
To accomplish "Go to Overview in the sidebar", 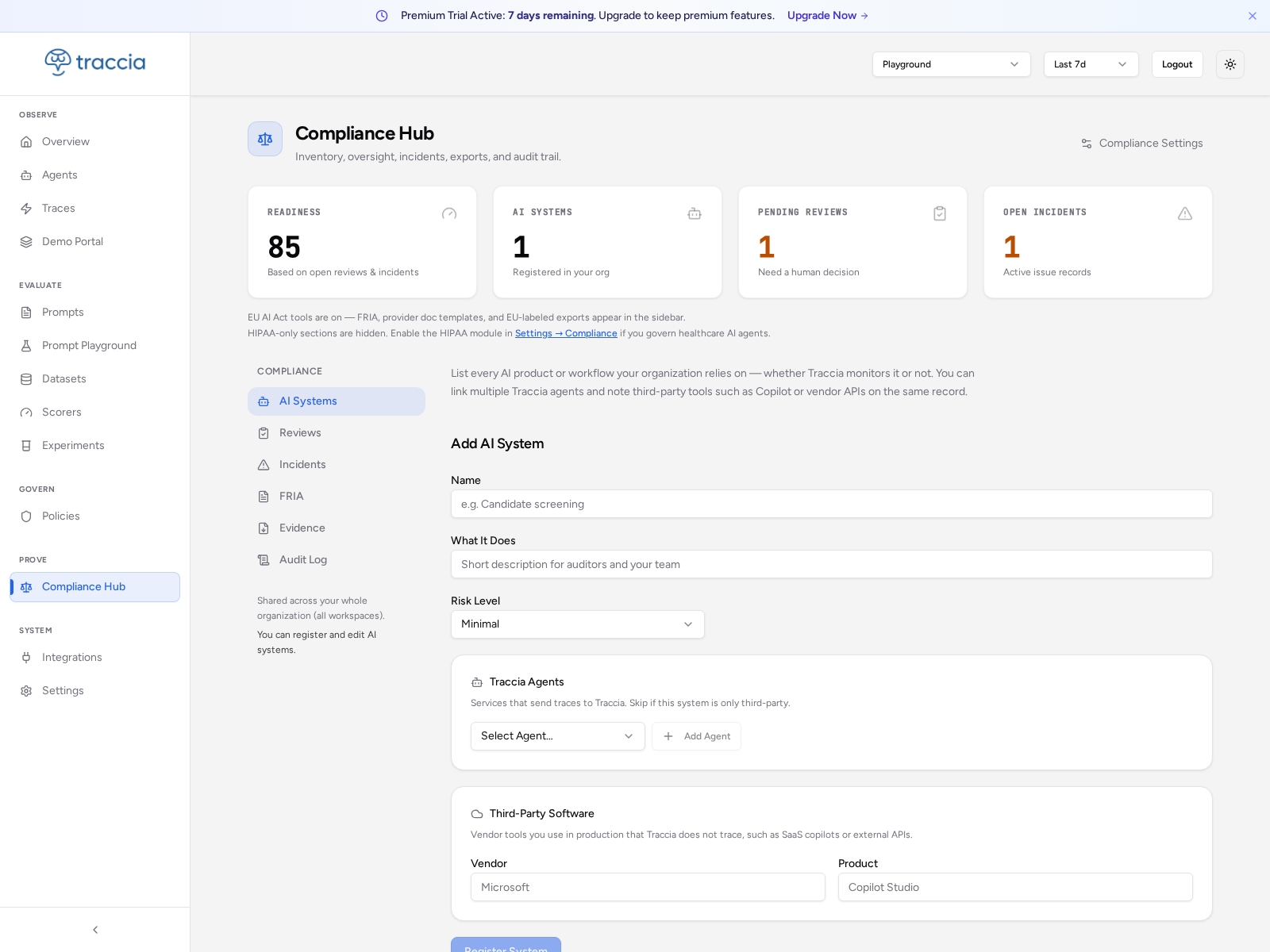I will point(95,142).
